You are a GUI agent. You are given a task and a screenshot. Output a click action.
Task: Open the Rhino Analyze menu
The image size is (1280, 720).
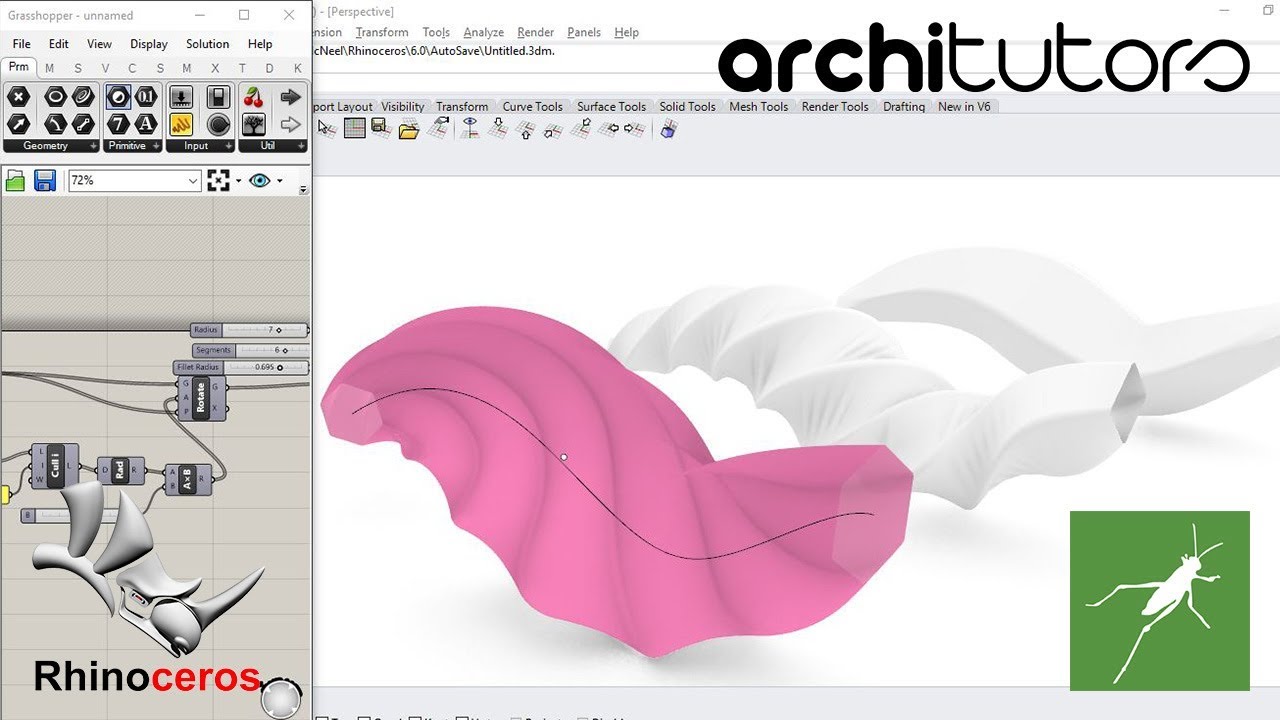point(483,32)
